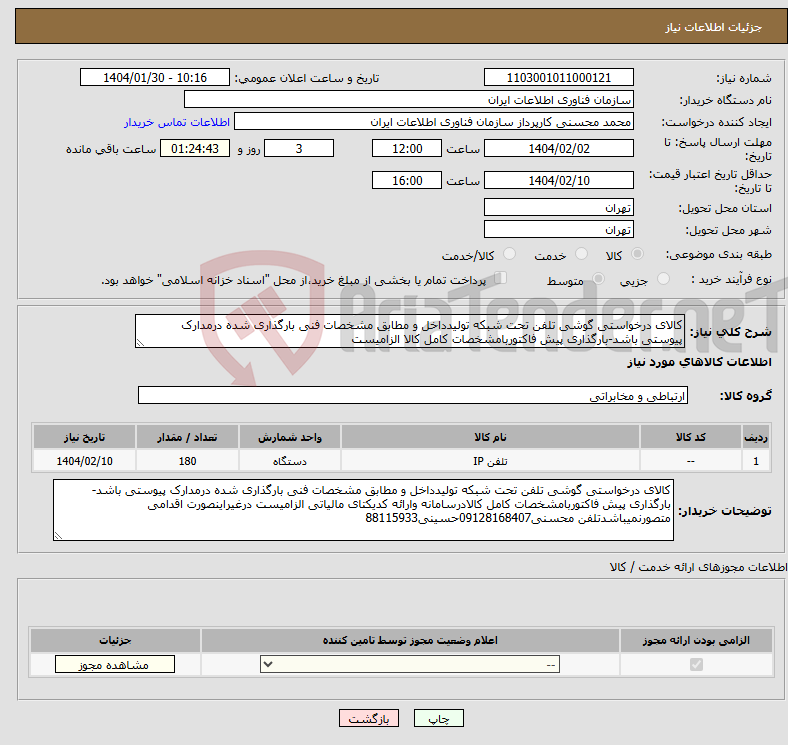Image resolution: width=788 pixels, height=745 pixels.
Task: Click price validity date 1404/02/10 field
Action: pos(558,180)
